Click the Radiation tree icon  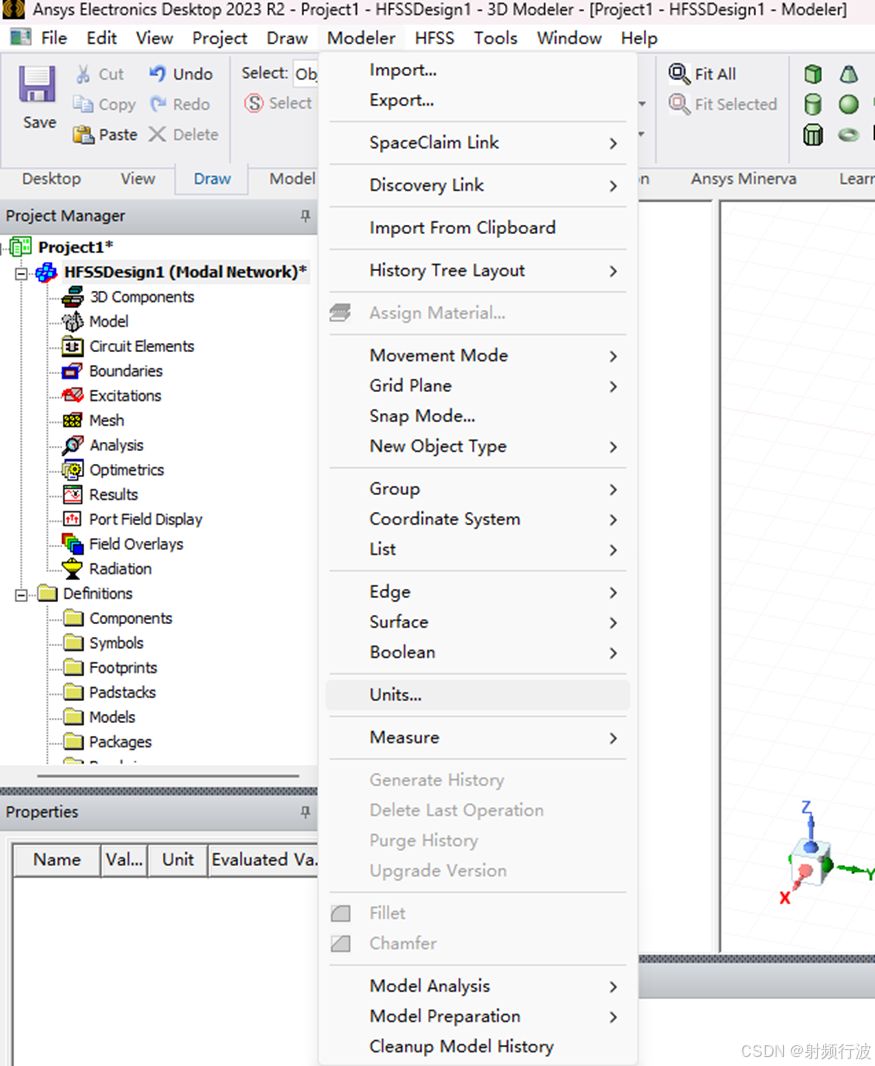click(72, 569)
